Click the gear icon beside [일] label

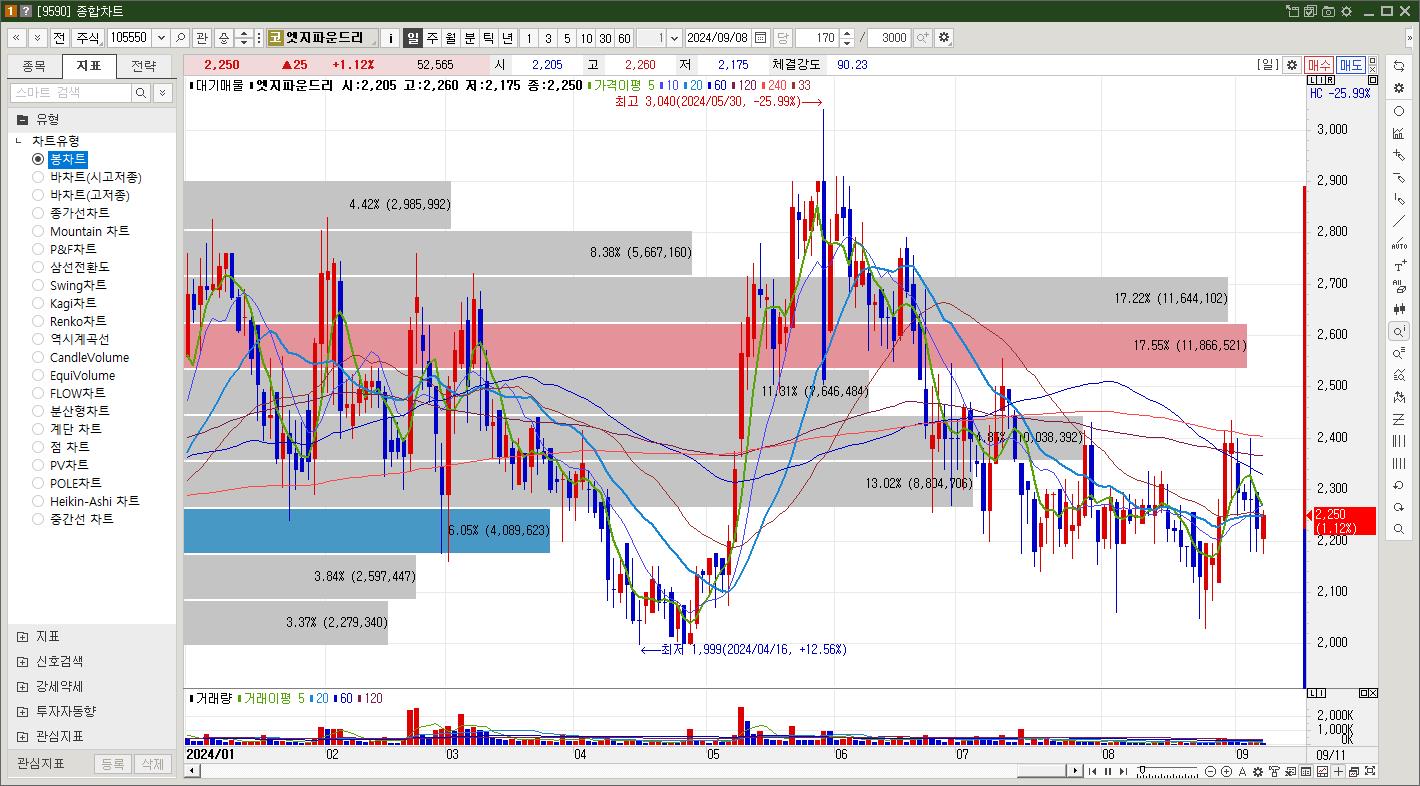1292,65
